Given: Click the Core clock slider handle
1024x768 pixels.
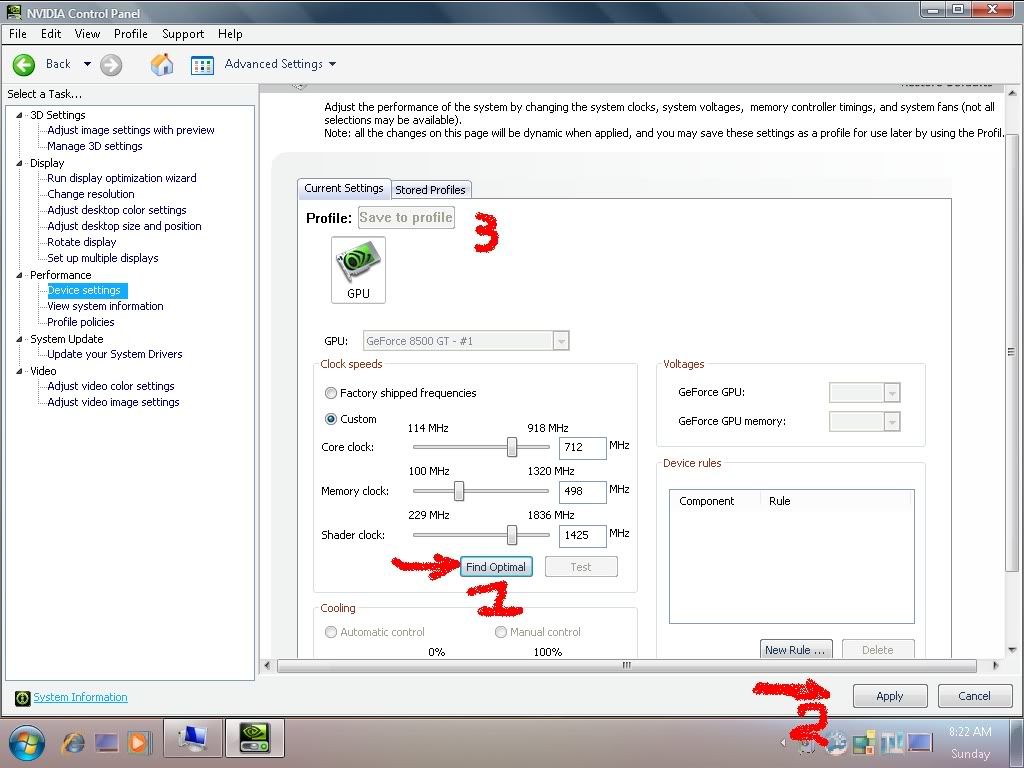Looking at the screenshot, I should (x=512, y=447).
